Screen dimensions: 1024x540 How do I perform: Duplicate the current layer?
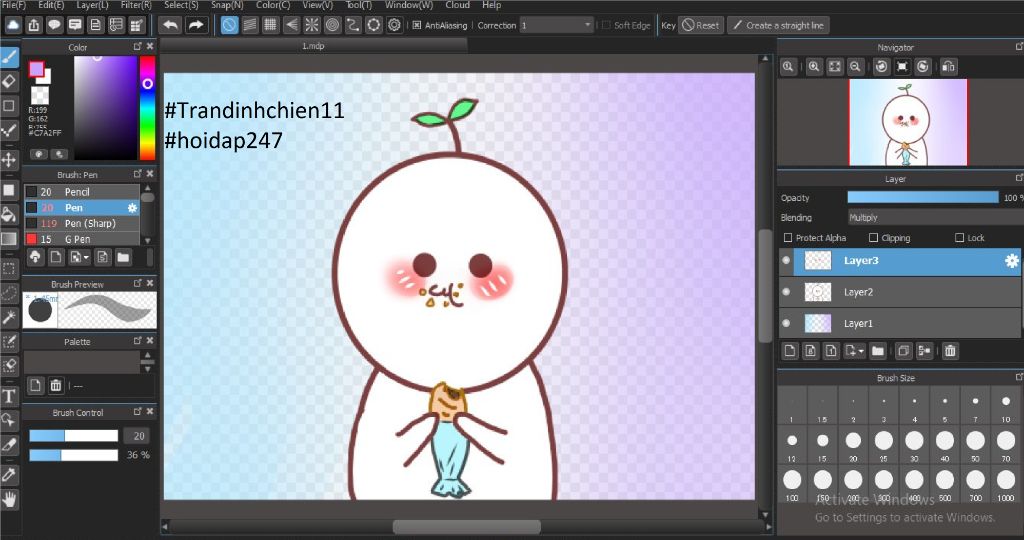pyautogui.click(x=903, y=351)
